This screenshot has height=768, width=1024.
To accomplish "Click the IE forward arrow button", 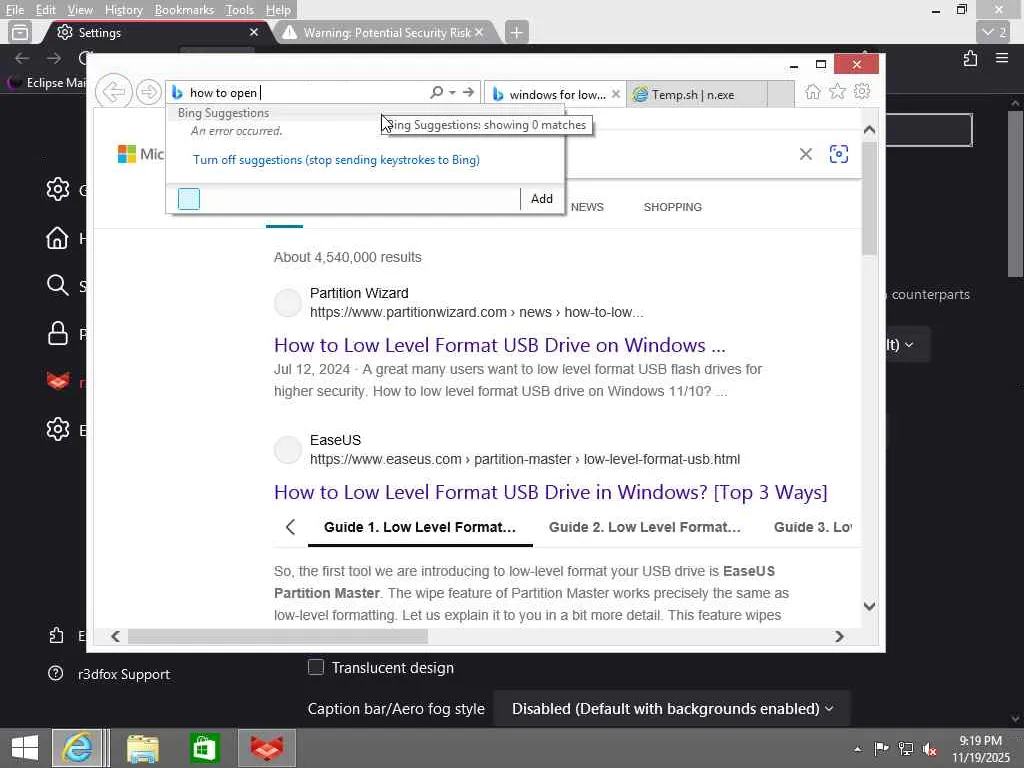I will [149, 92].
